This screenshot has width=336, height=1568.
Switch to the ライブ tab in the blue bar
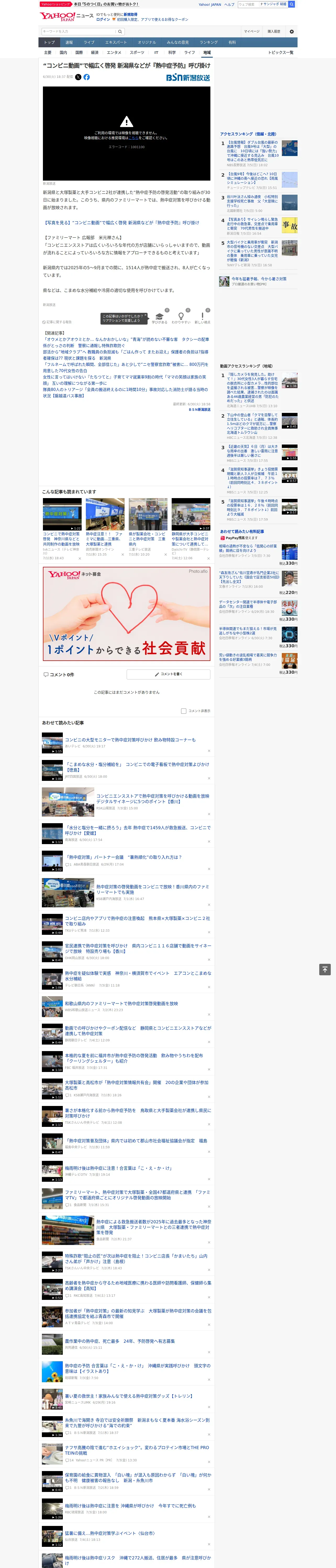[x=89, y=43]
